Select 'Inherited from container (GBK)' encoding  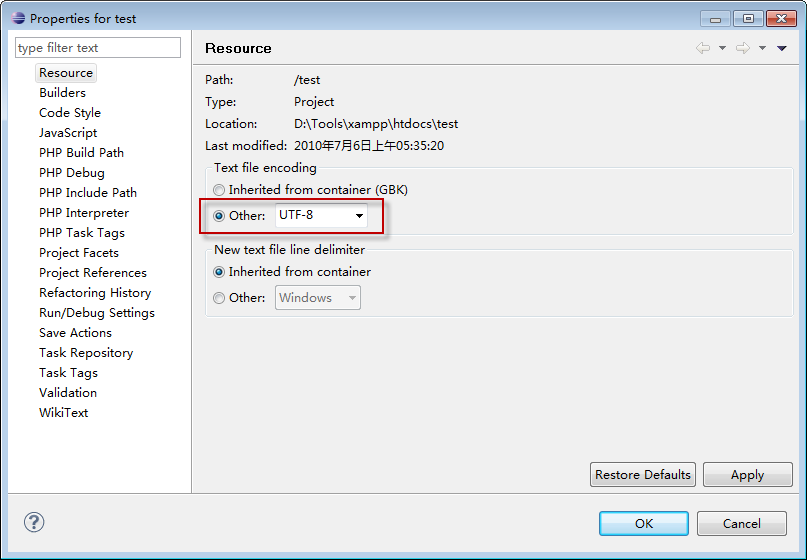pos(219,190)
